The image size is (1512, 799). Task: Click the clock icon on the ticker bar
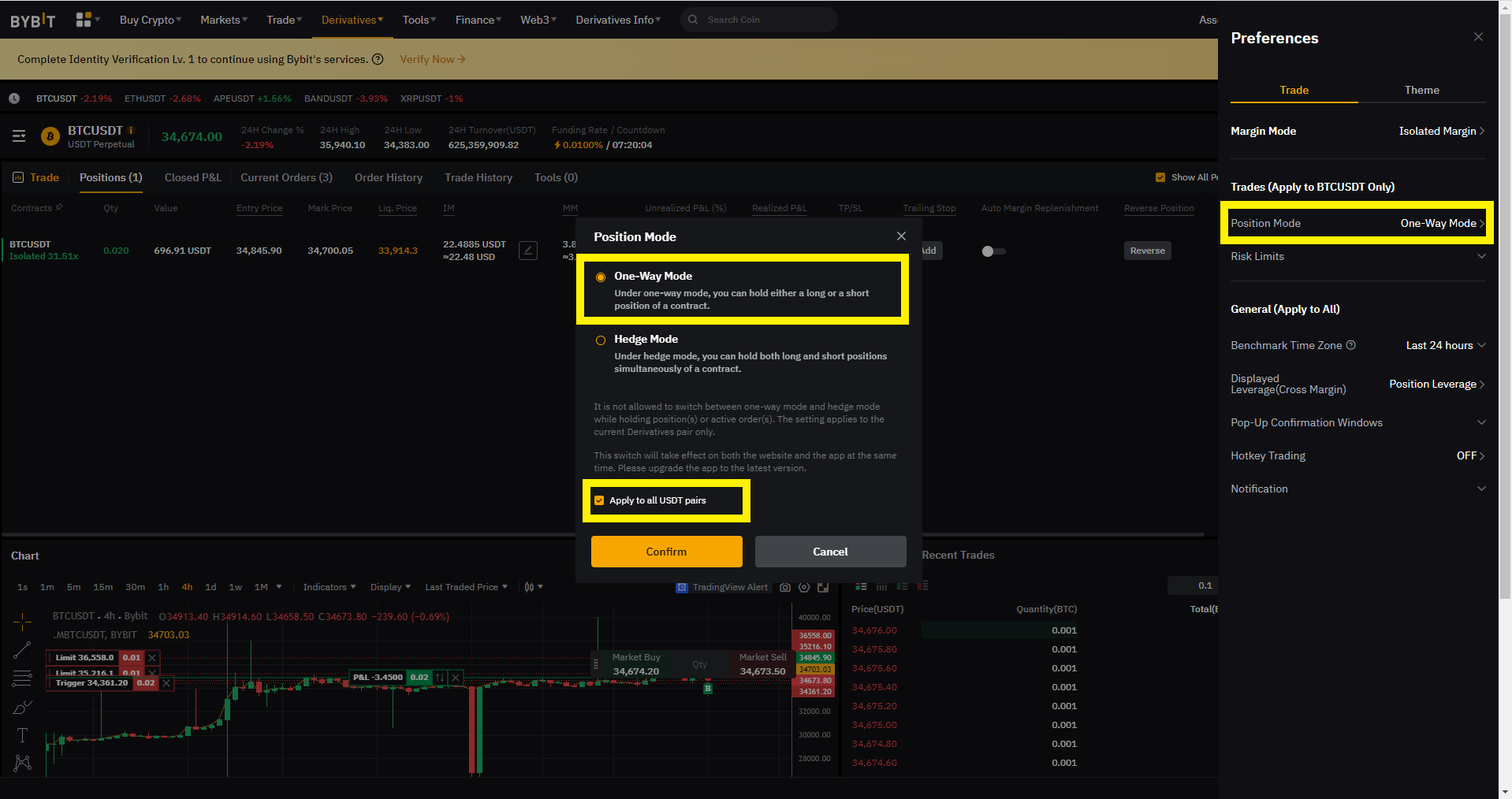click(x=14, y=98)
